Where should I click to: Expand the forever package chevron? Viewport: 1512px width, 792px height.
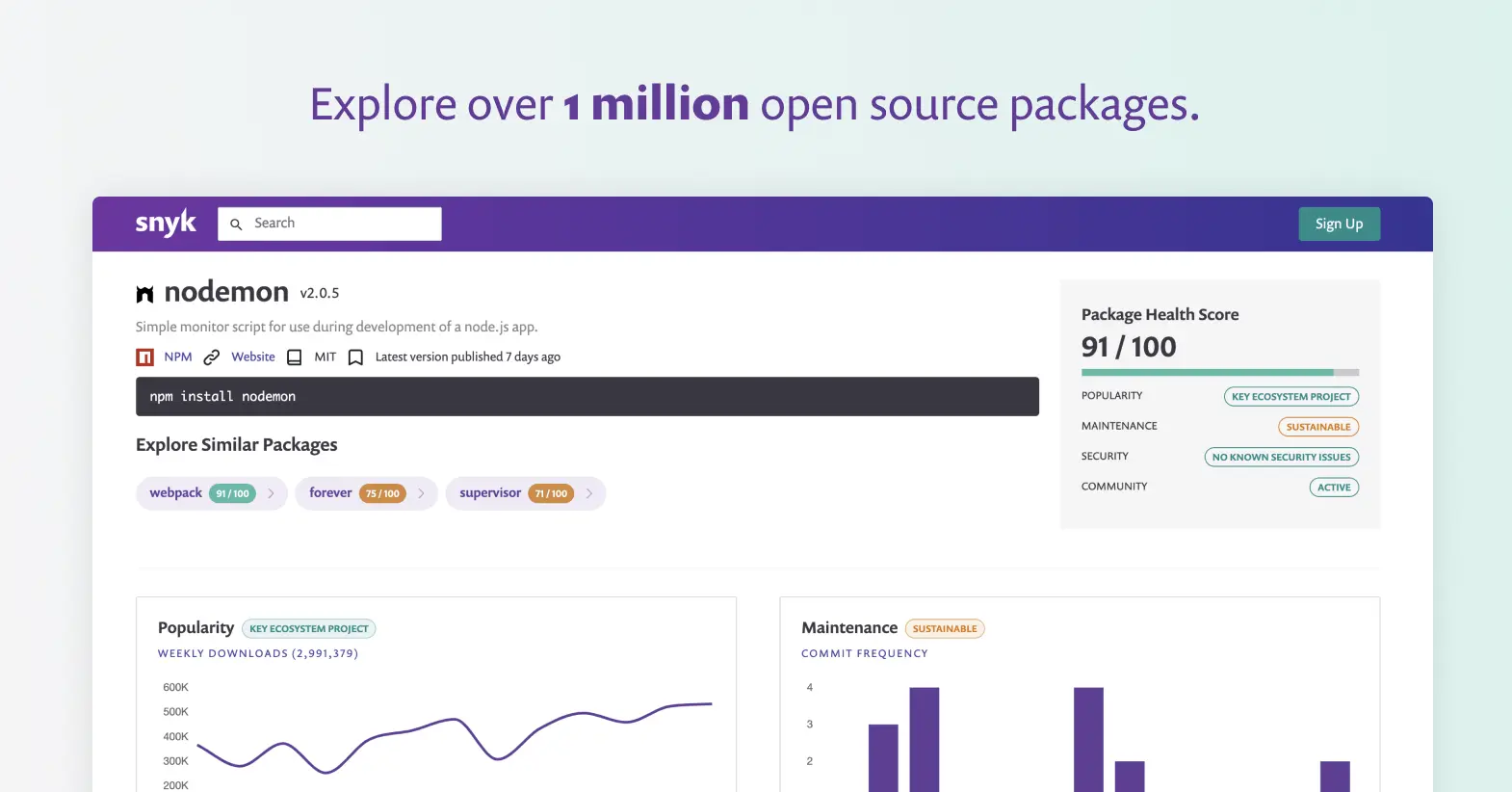421,493
